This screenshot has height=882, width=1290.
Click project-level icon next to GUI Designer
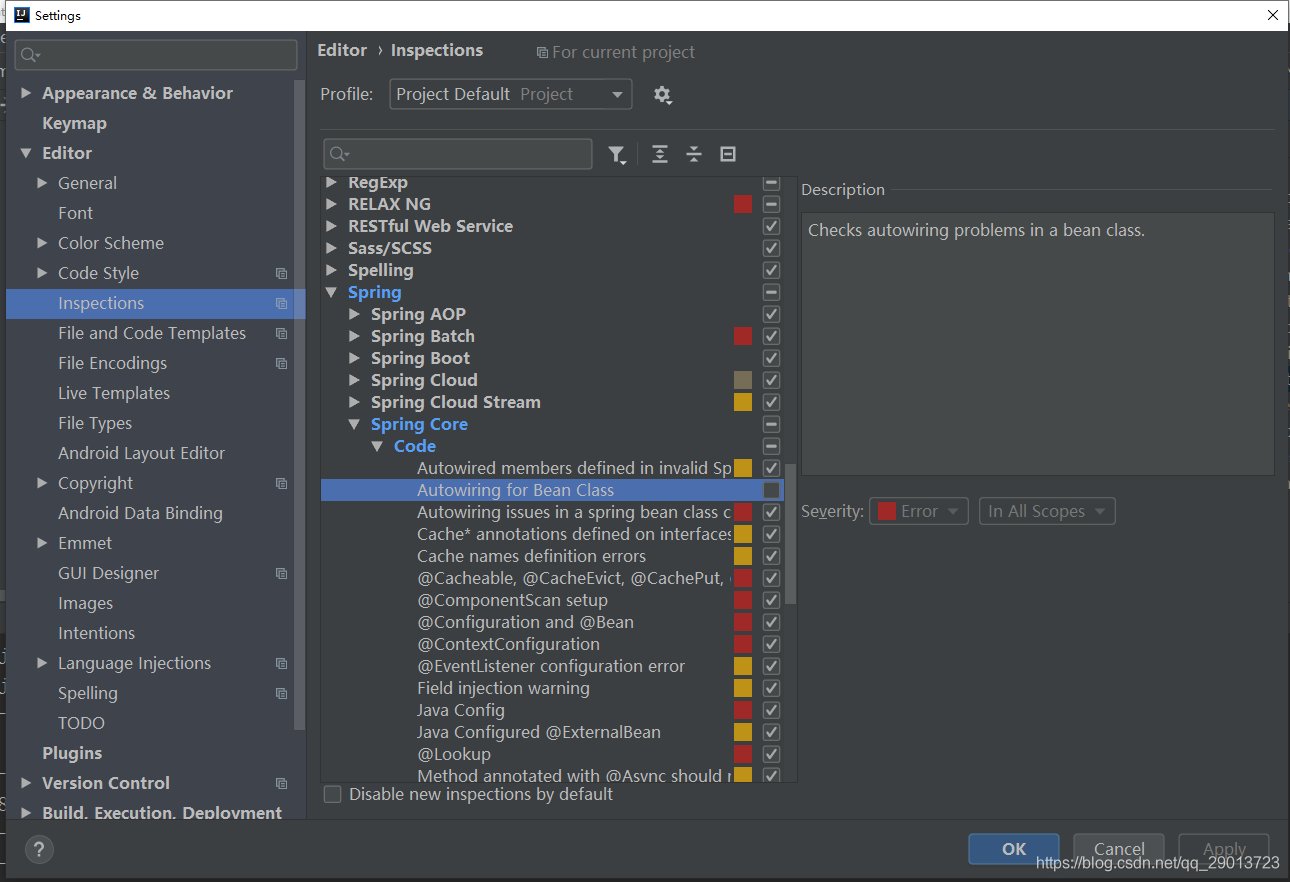281,573
